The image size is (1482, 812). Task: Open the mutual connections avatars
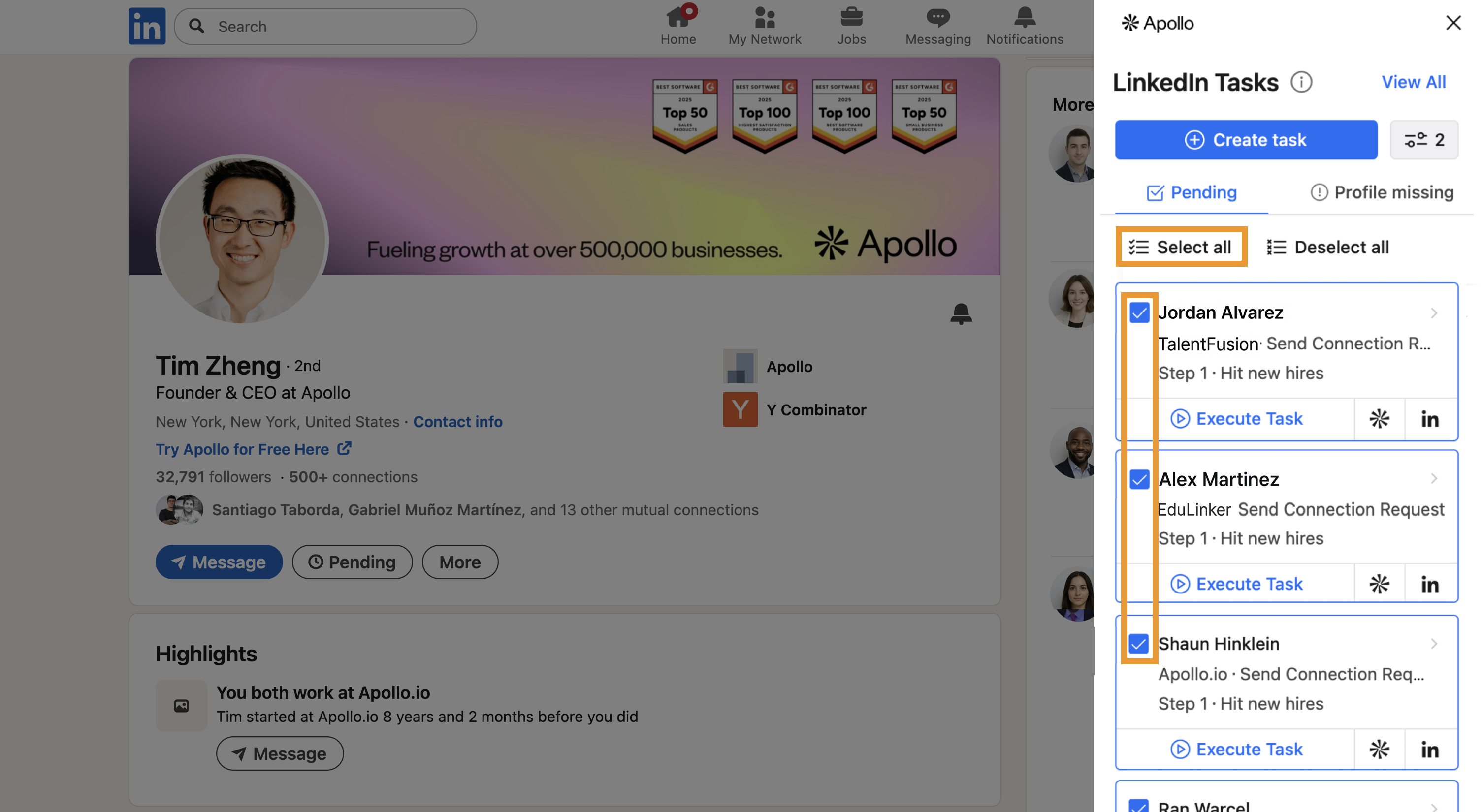(179, 509)
